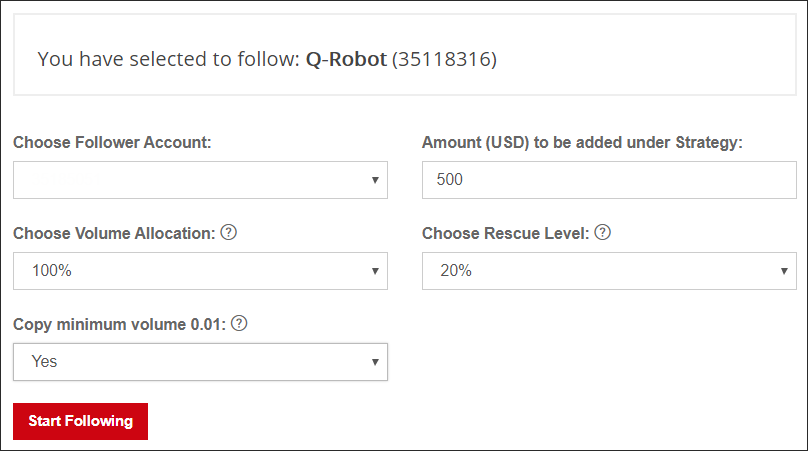This screenshot has width=808, height=451.
Task: Click the "Copy minimum volume 0.01" label text
Action: 119,324
